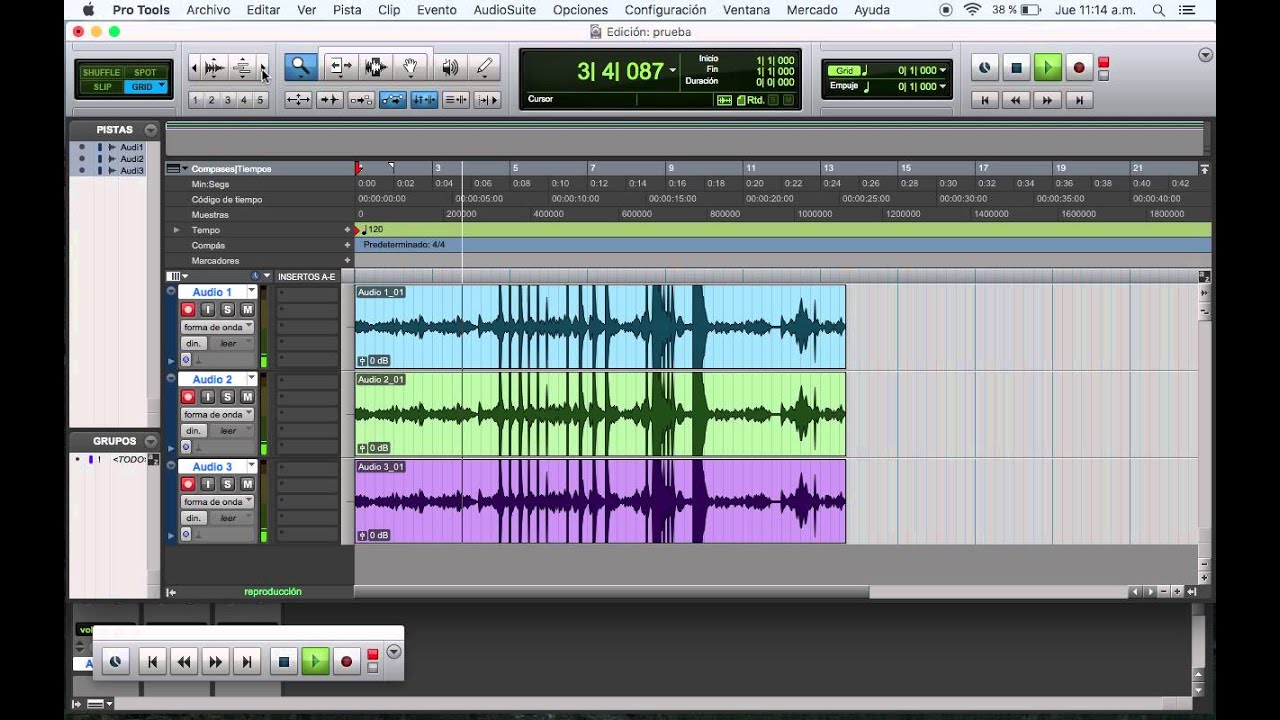Open the Pista menu
This screenshot has width=1280, height=720.
(347, 10)
